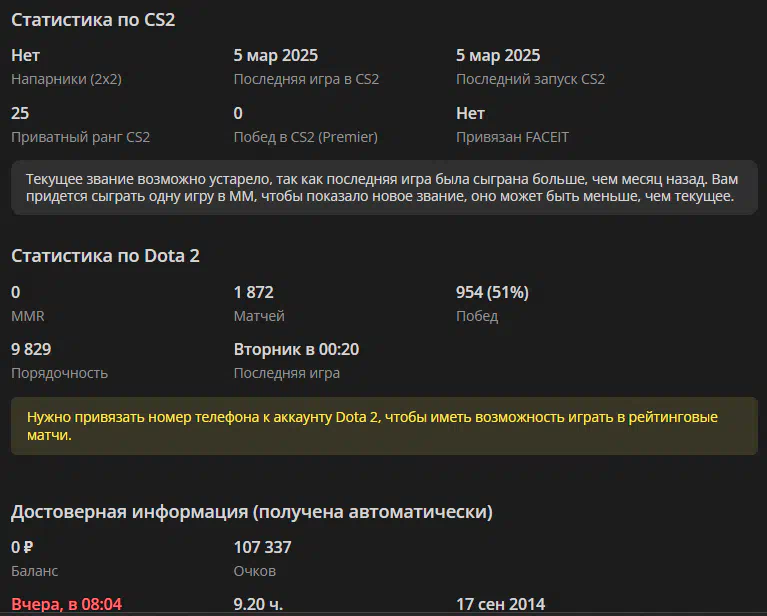Click the gray outdated rank notice

[x=383, y=188]
